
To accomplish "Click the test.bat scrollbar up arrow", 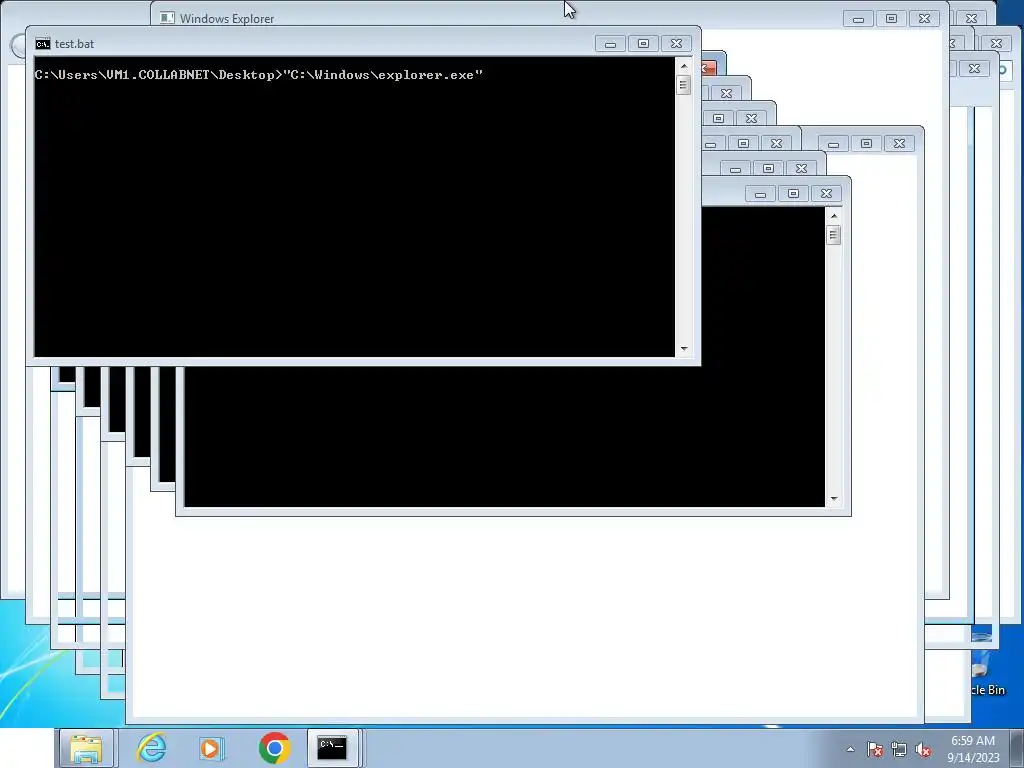I will [684, 66].
